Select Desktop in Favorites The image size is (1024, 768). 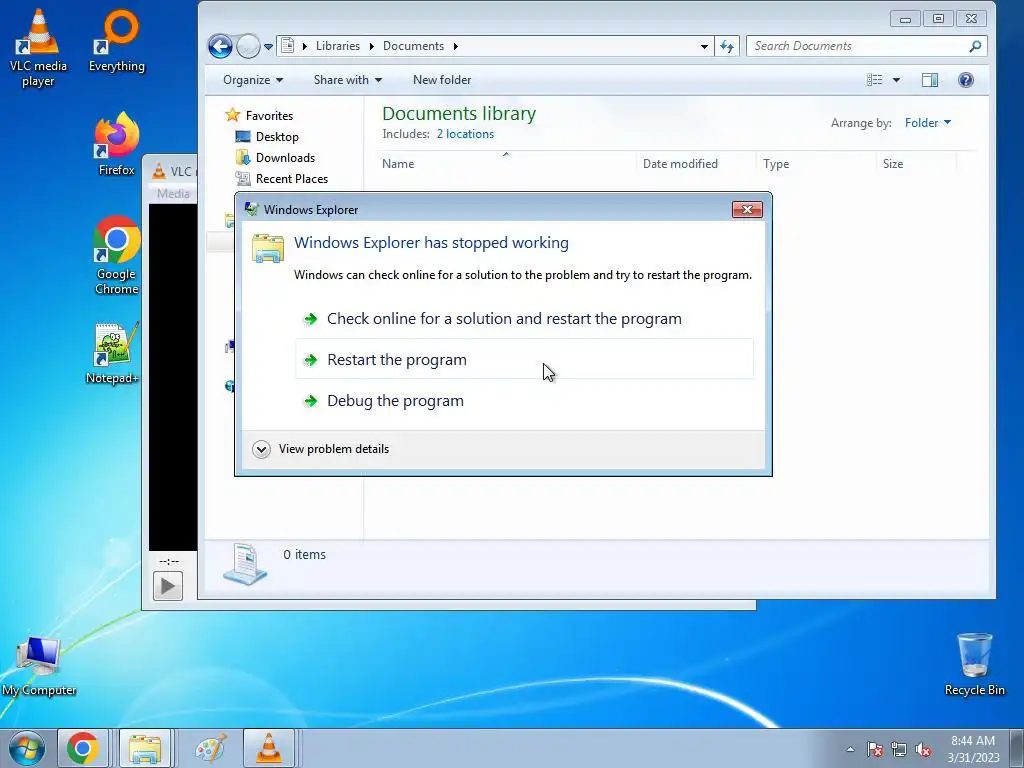point(277,136)
